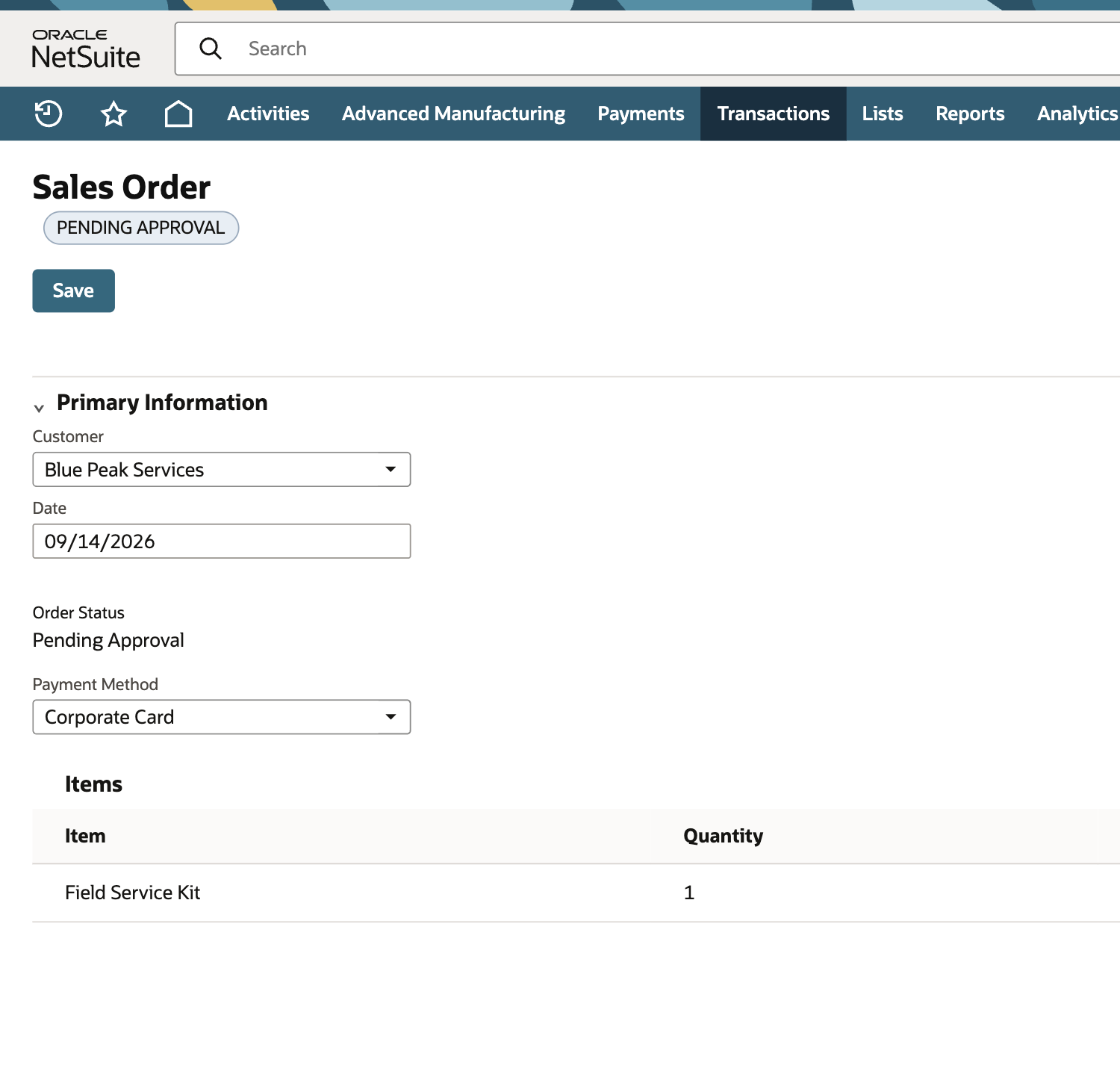
Task: Open the Advanced Manufacturing menu
Action: (453, 114)
